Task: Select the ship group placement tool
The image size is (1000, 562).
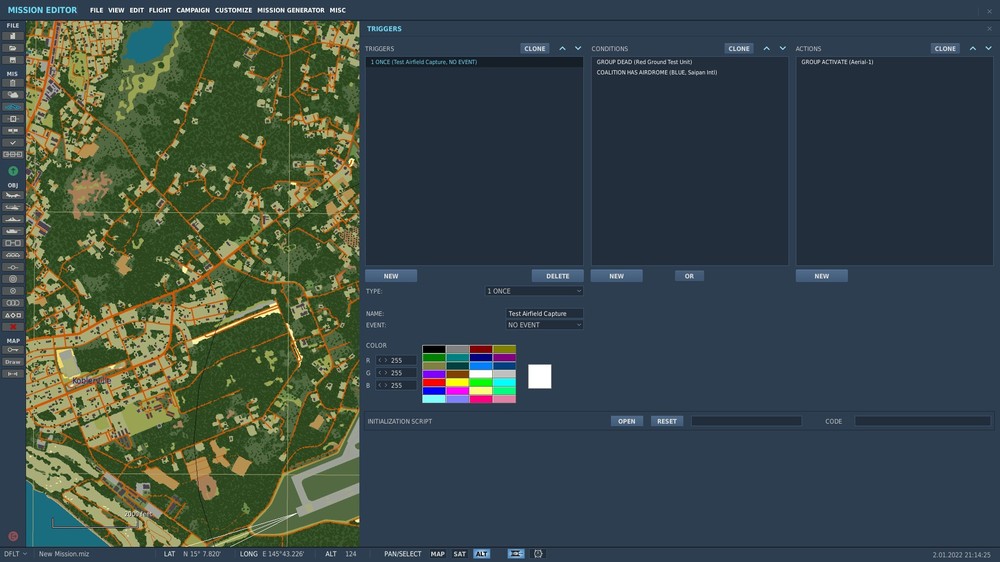Action: point(13,219)
